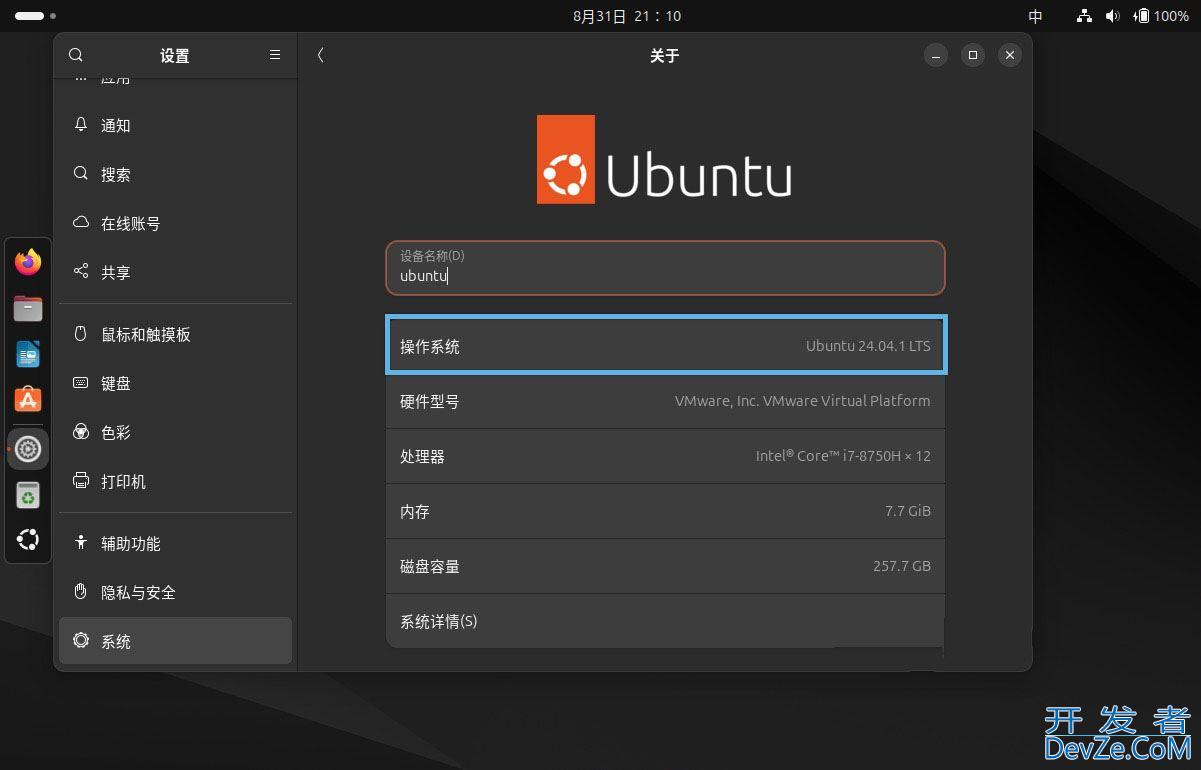Select 系统 in the sidebar
Image resolution: width=1201 pixels, height=770 pixels.
click(175, 641)
